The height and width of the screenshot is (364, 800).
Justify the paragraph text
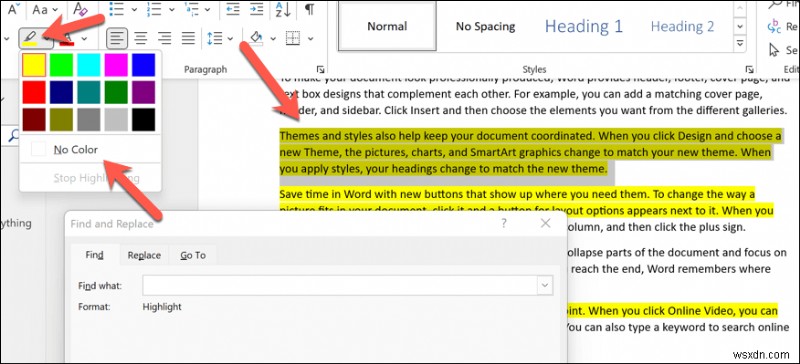[188, 38]
